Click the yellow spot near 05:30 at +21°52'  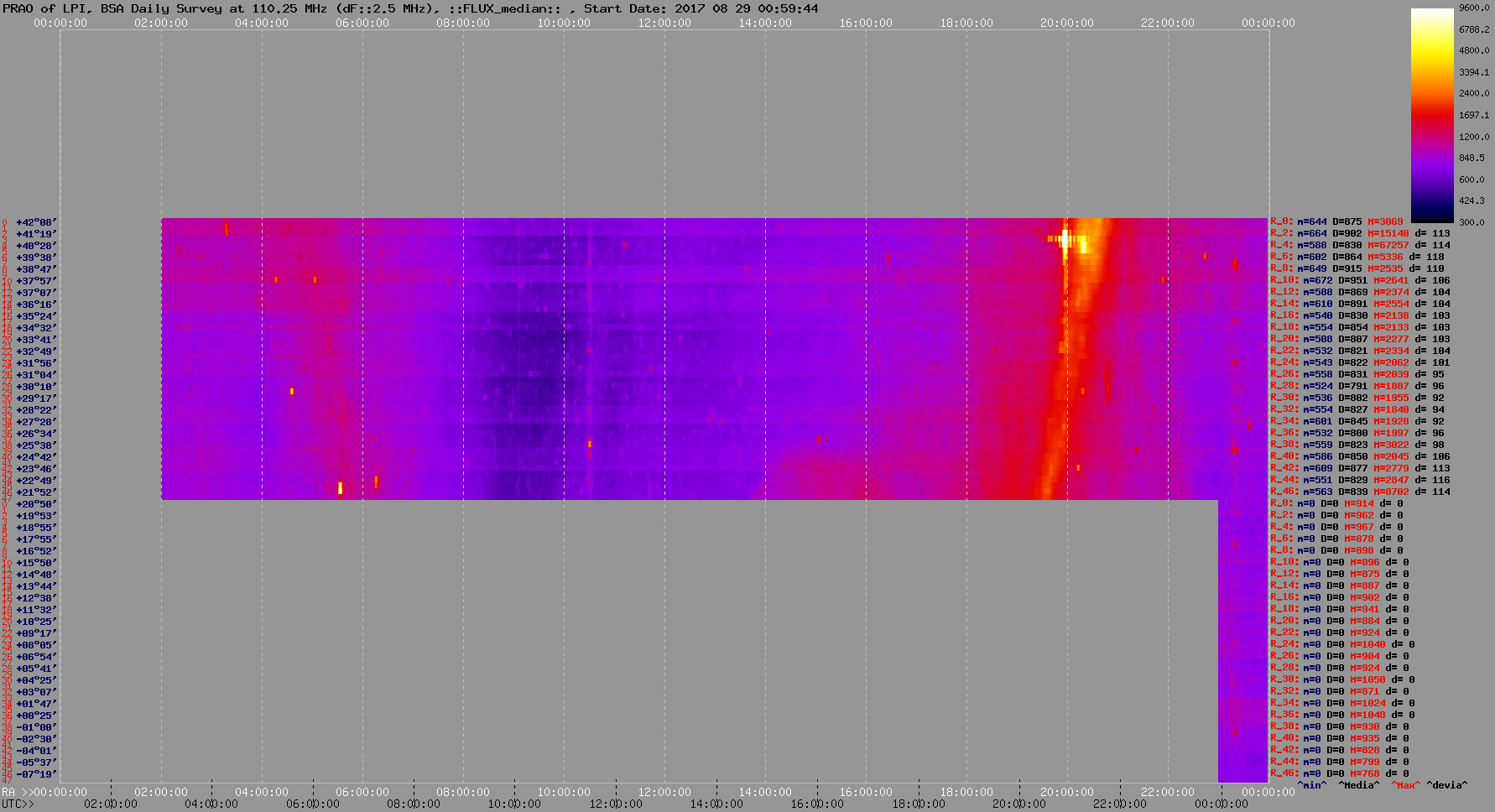[340, 488]
